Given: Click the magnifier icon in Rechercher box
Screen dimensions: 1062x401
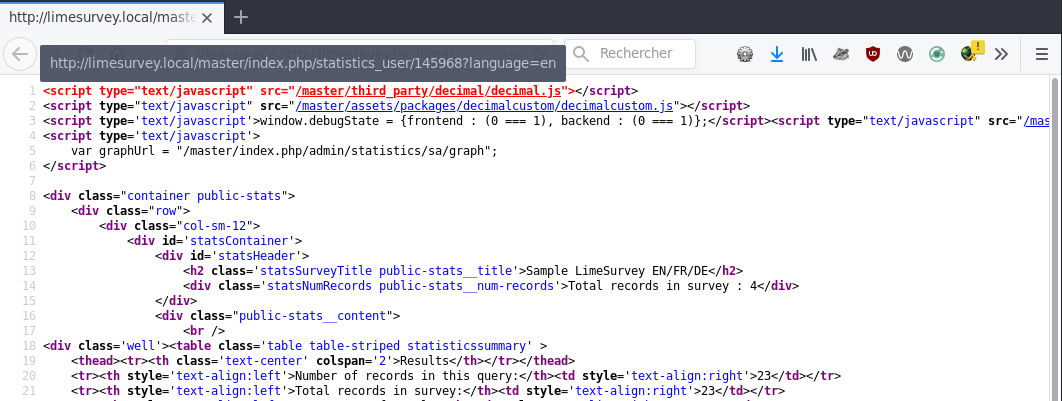Looking at the screenshot, I should (581, 54).
